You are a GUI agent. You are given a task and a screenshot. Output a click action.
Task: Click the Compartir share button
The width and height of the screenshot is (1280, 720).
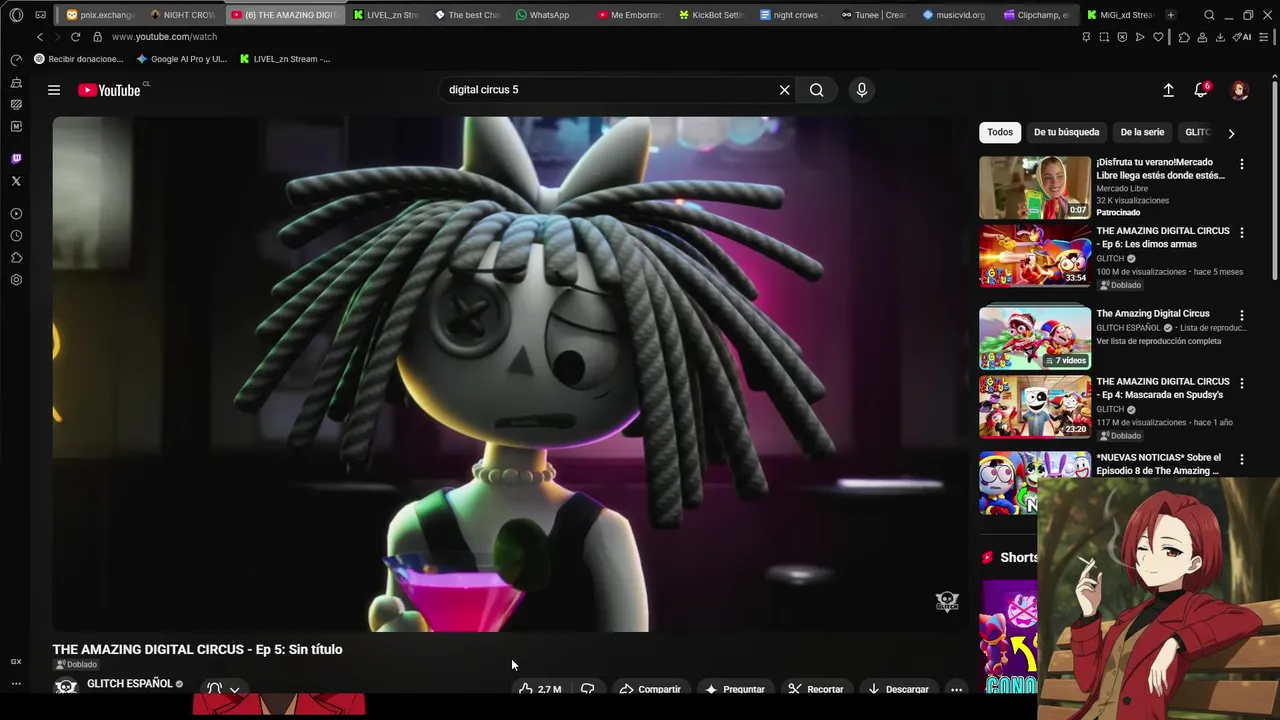650,689
